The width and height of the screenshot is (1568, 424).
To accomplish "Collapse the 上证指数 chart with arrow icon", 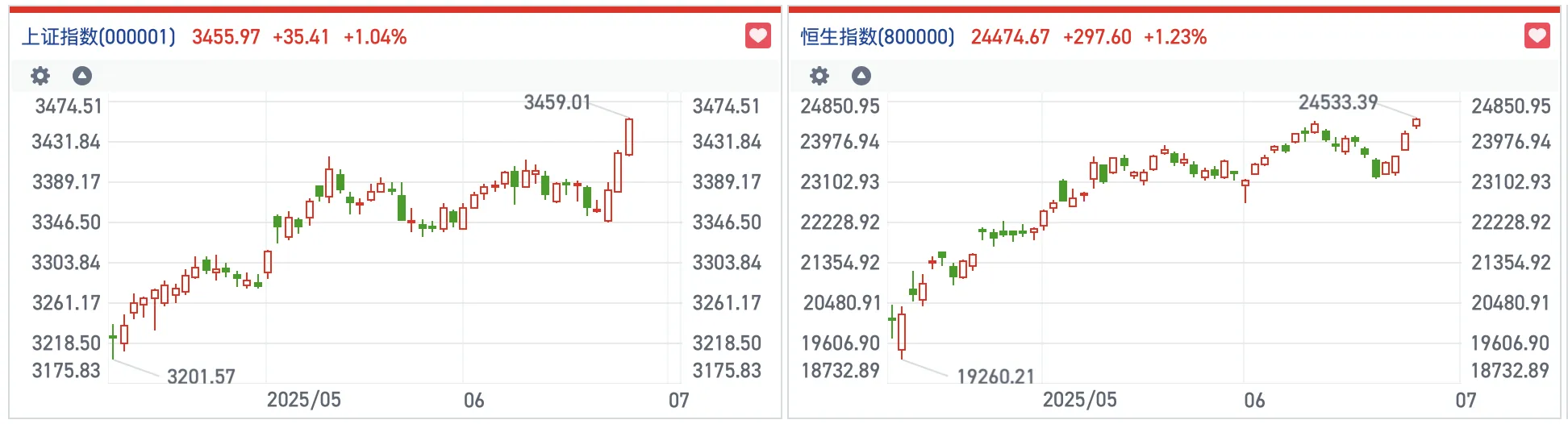I will click(82, 76).
